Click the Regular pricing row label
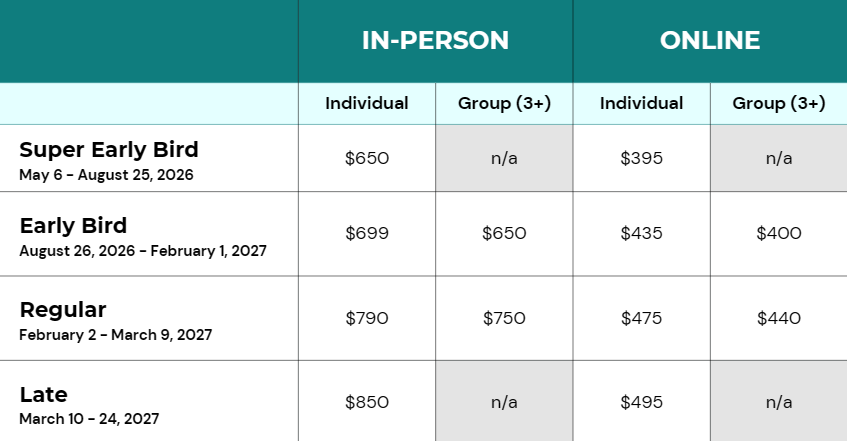The height and width of the screenshot is (441, 847). (x=62, y=309)
